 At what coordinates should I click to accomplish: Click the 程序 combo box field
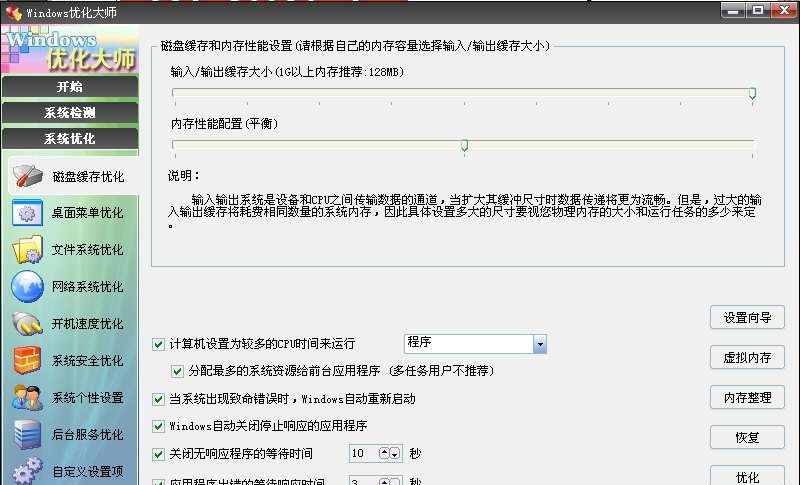coord(475,344)
